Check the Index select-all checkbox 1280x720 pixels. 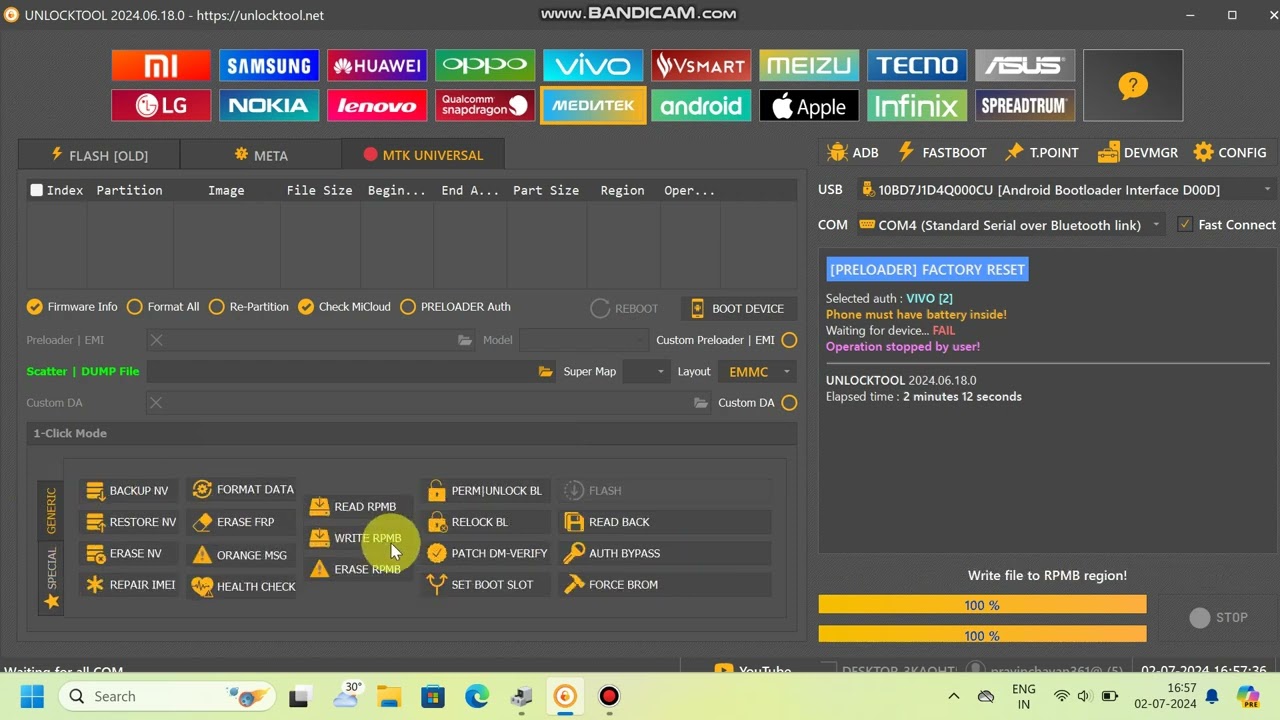pos(37,190)
